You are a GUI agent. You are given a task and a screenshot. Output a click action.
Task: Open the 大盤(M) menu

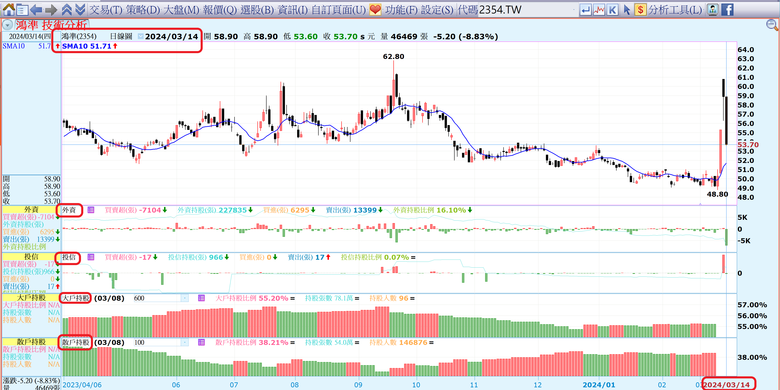(182, 10)
